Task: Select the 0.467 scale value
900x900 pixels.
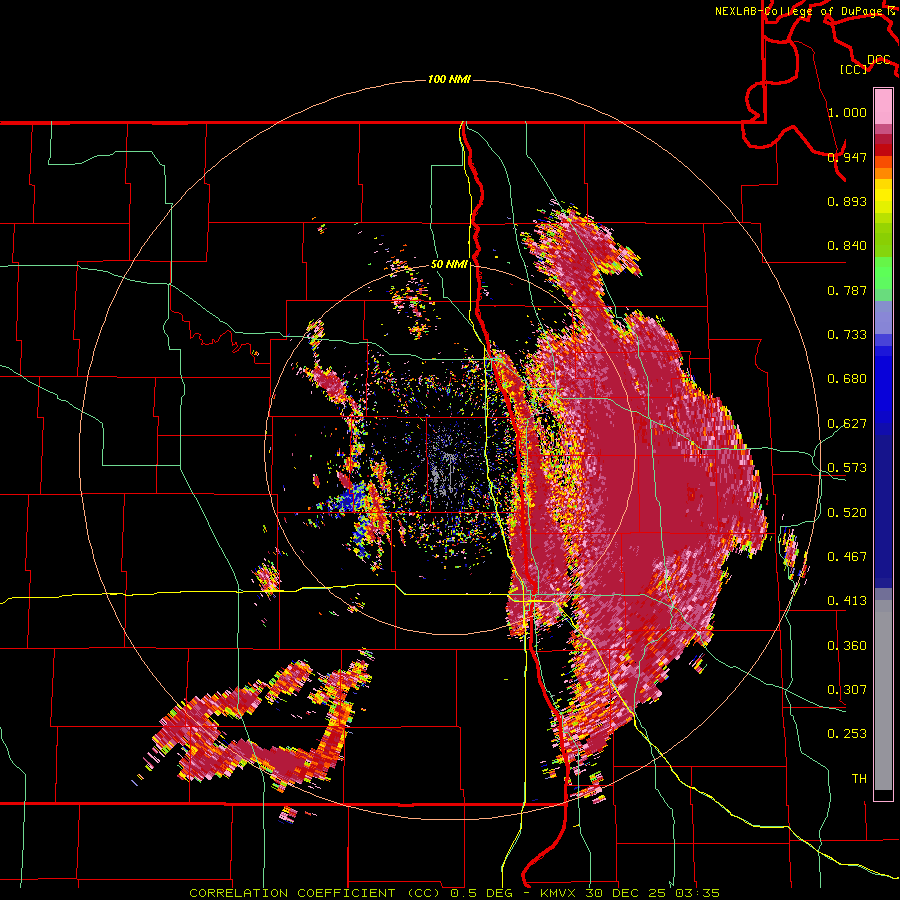Action: (847, 557)
